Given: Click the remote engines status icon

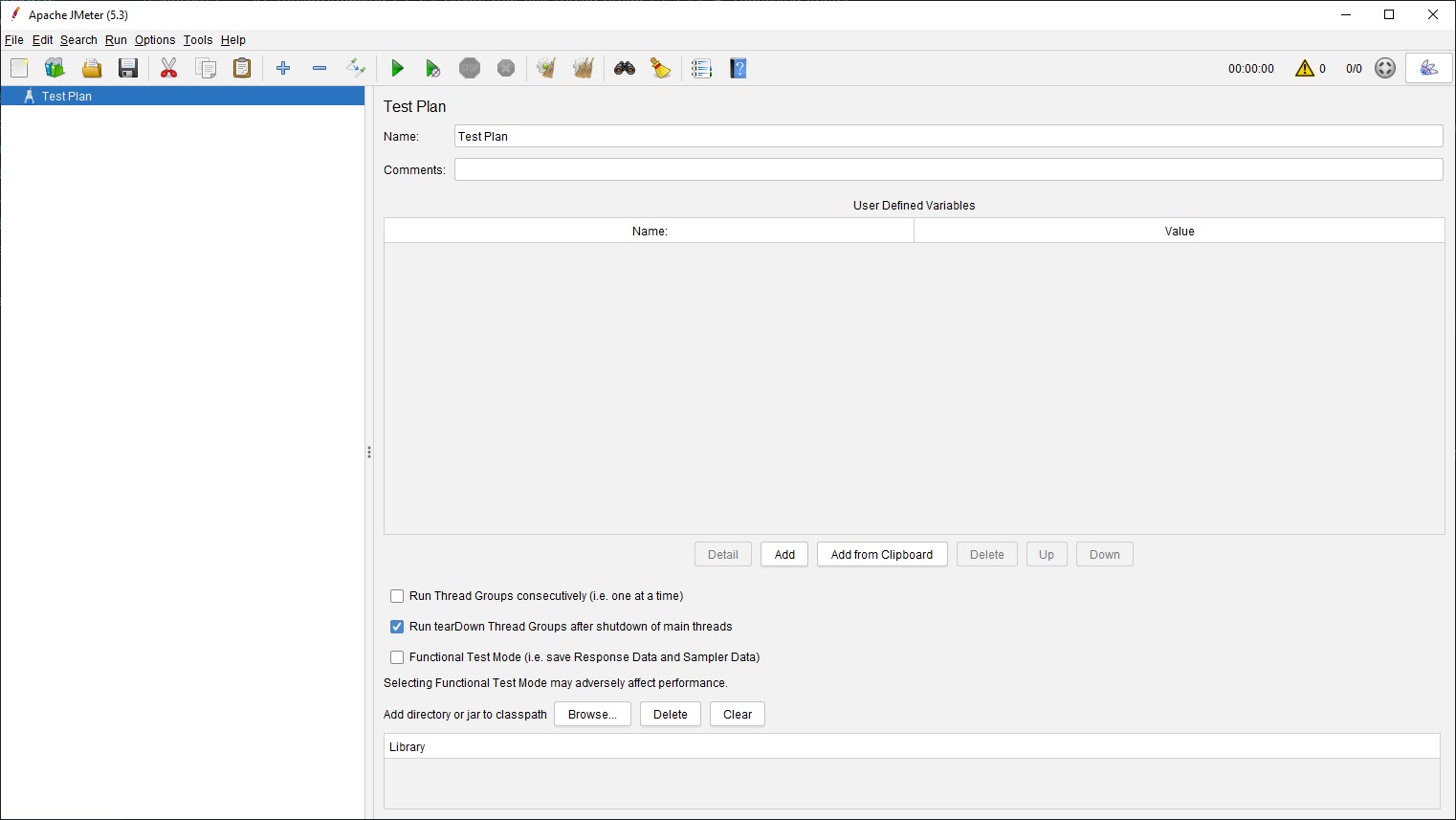Looking at the screenshot, I should click(1385, 68).
